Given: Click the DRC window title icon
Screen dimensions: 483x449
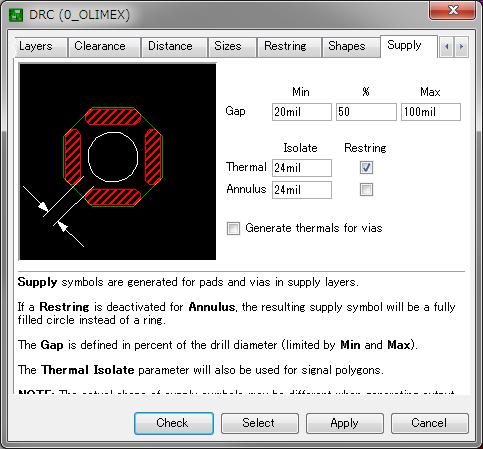Looking at the screenshot, I should [15, 15].
